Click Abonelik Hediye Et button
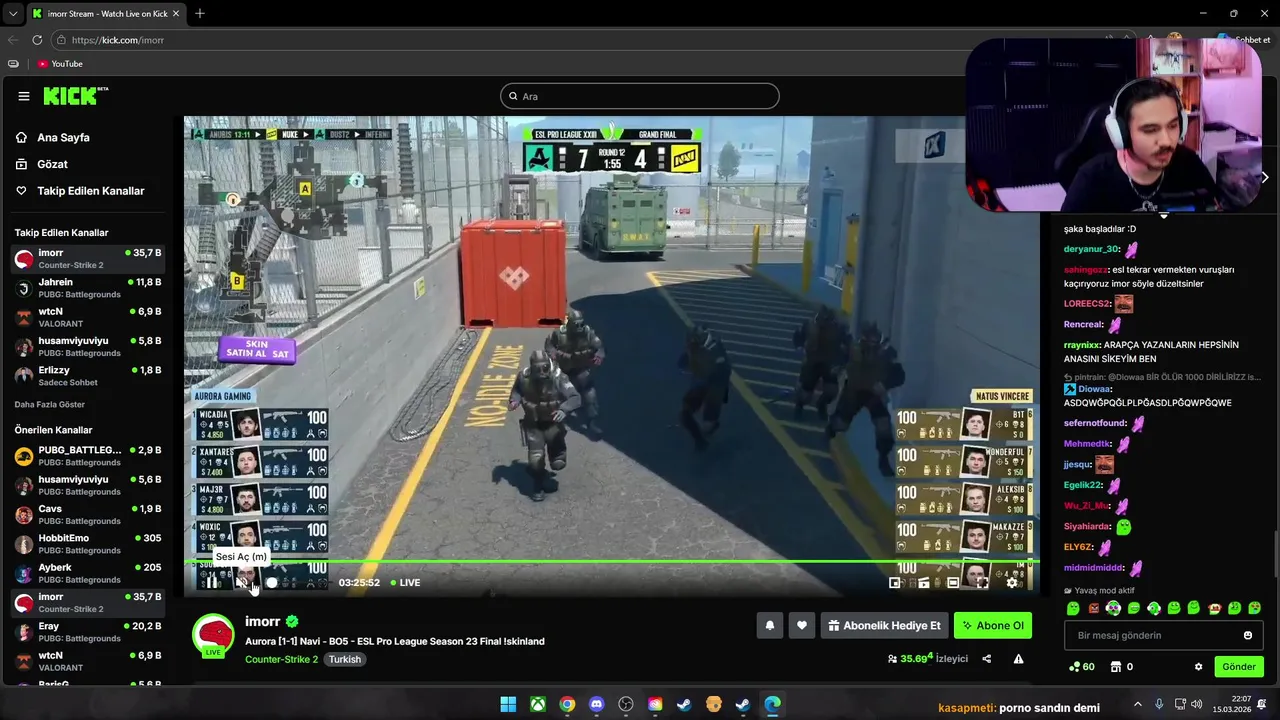 click(x=884, y=626)
